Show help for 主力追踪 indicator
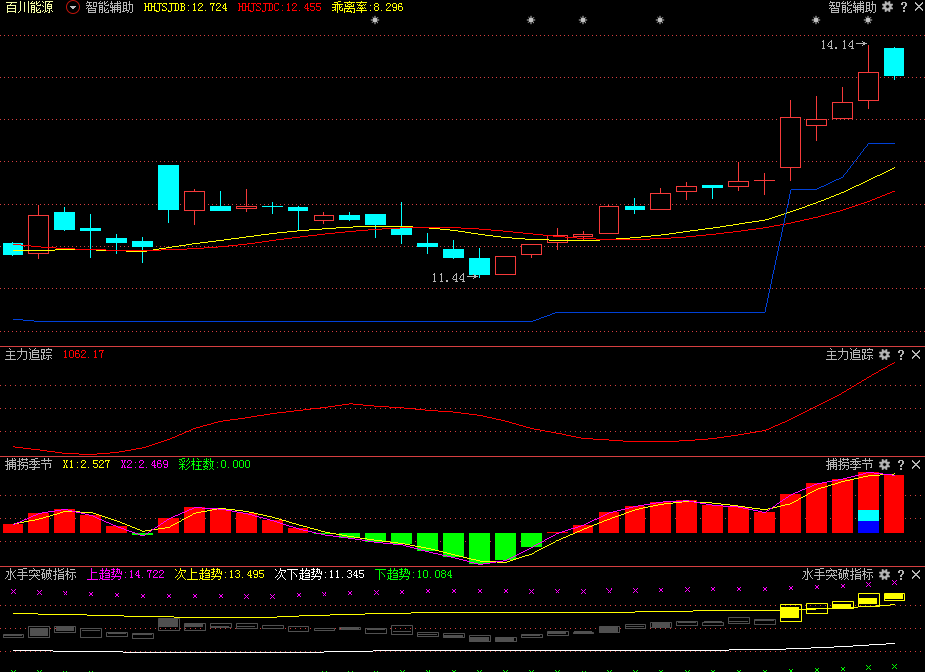 coord(901,355)
